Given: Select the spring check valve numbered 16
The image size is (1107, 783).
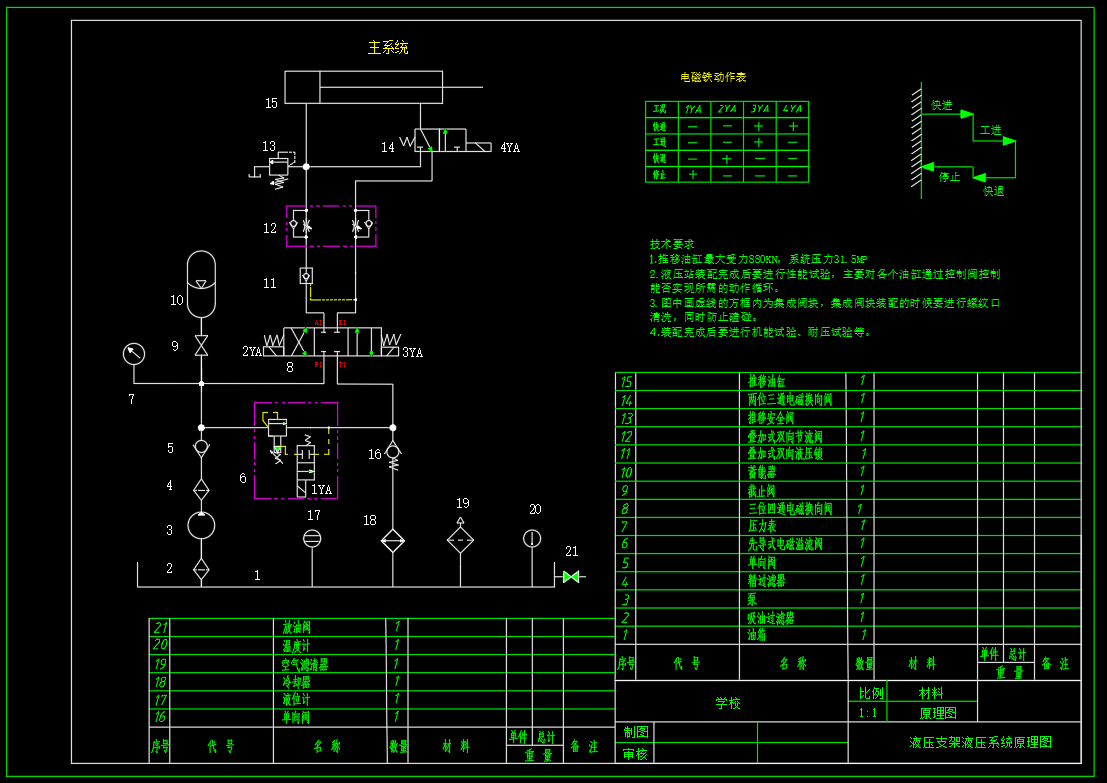Looking at the screenshot, I should coord(393,455).
